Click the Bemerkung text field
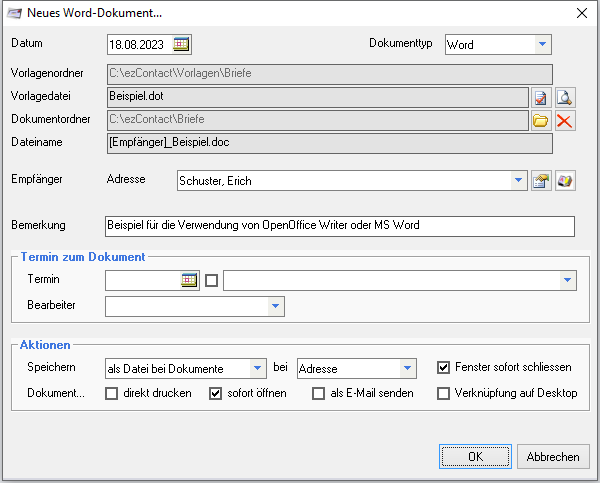This screenshot has width=600, height=483. (340, 226)
